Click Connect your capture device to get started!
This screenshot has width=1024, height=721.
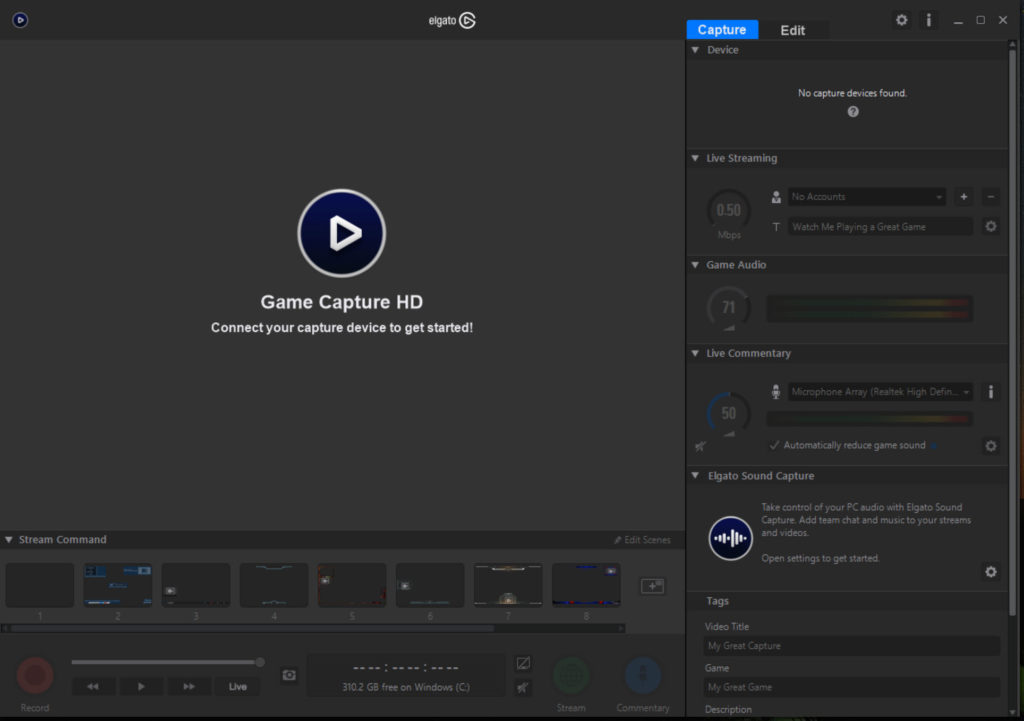342,328
